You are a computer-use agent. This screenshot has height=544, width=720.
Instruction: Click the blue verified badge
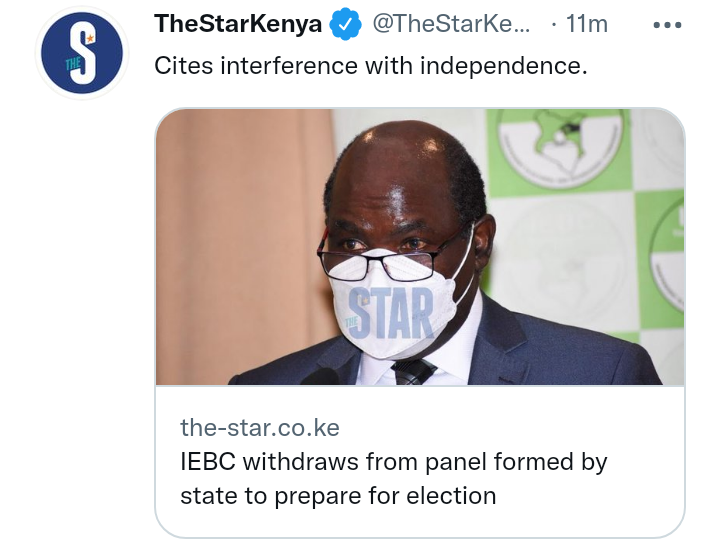tap(345, 24)
